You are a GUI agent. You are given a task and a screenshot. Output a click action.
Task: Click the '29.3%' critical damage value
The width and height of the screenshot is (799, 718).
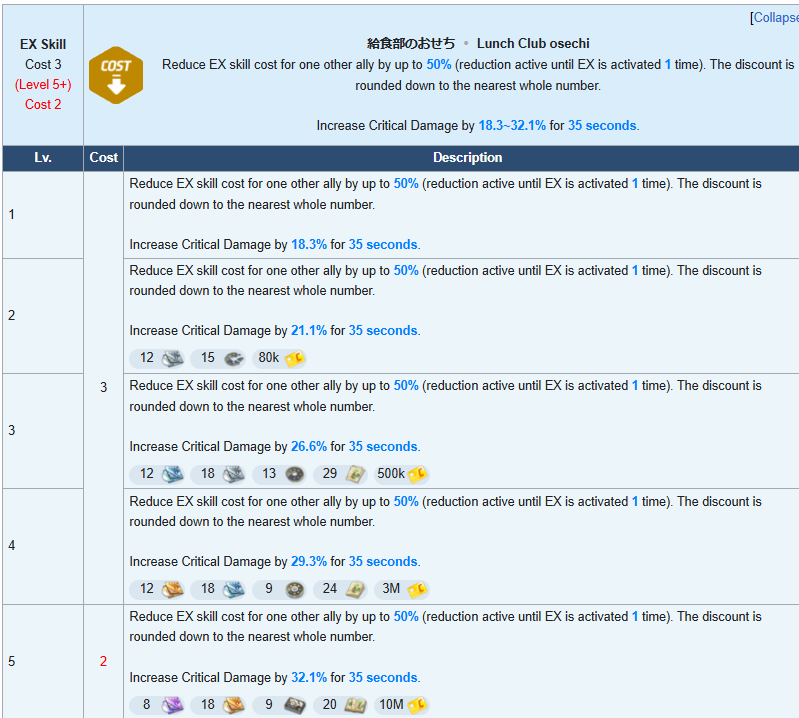[309, 562]
